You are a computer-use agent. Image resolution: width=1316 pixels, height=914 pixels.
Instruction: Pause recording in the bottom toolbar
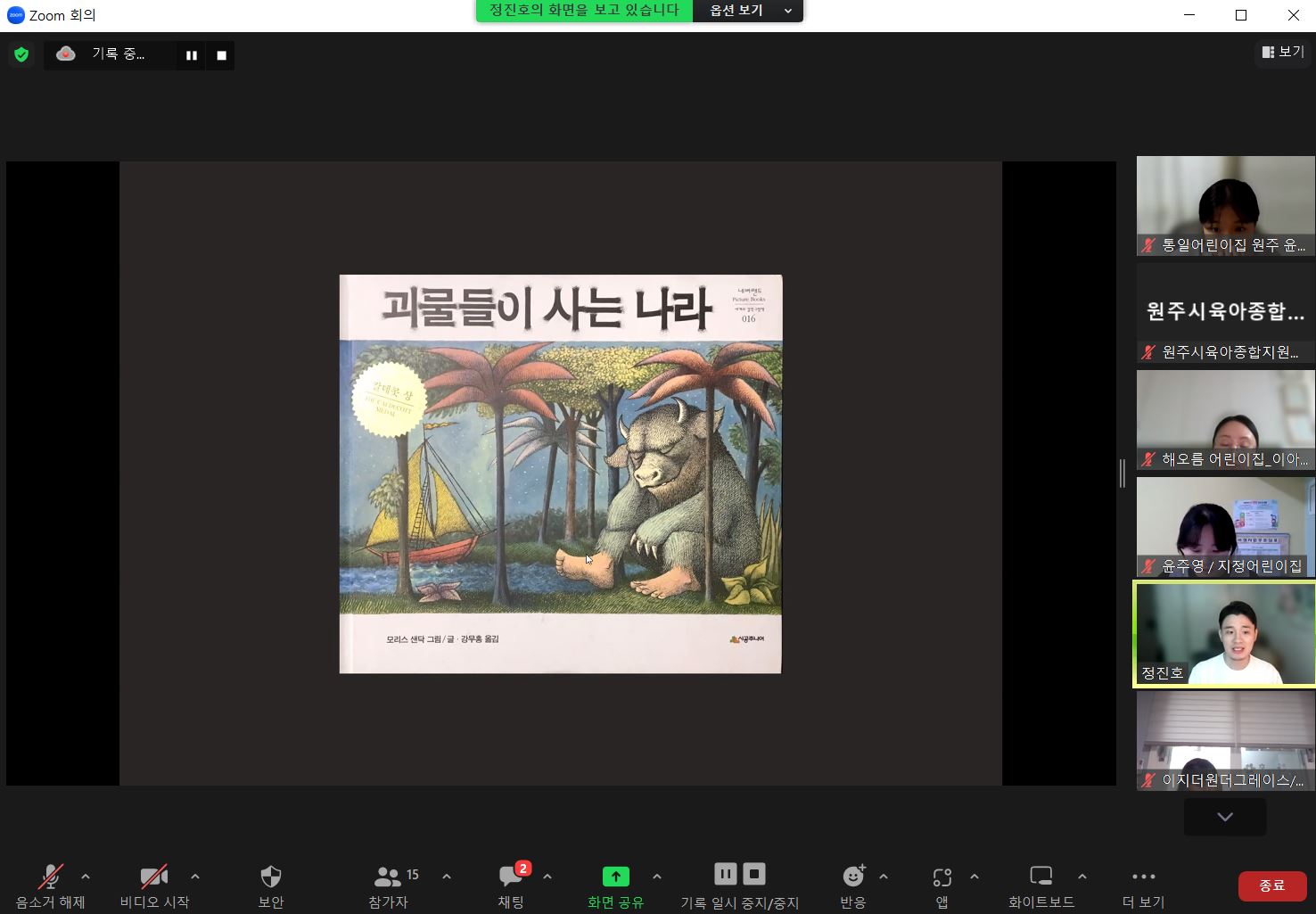pyautogui.click(x=726, y=874)
